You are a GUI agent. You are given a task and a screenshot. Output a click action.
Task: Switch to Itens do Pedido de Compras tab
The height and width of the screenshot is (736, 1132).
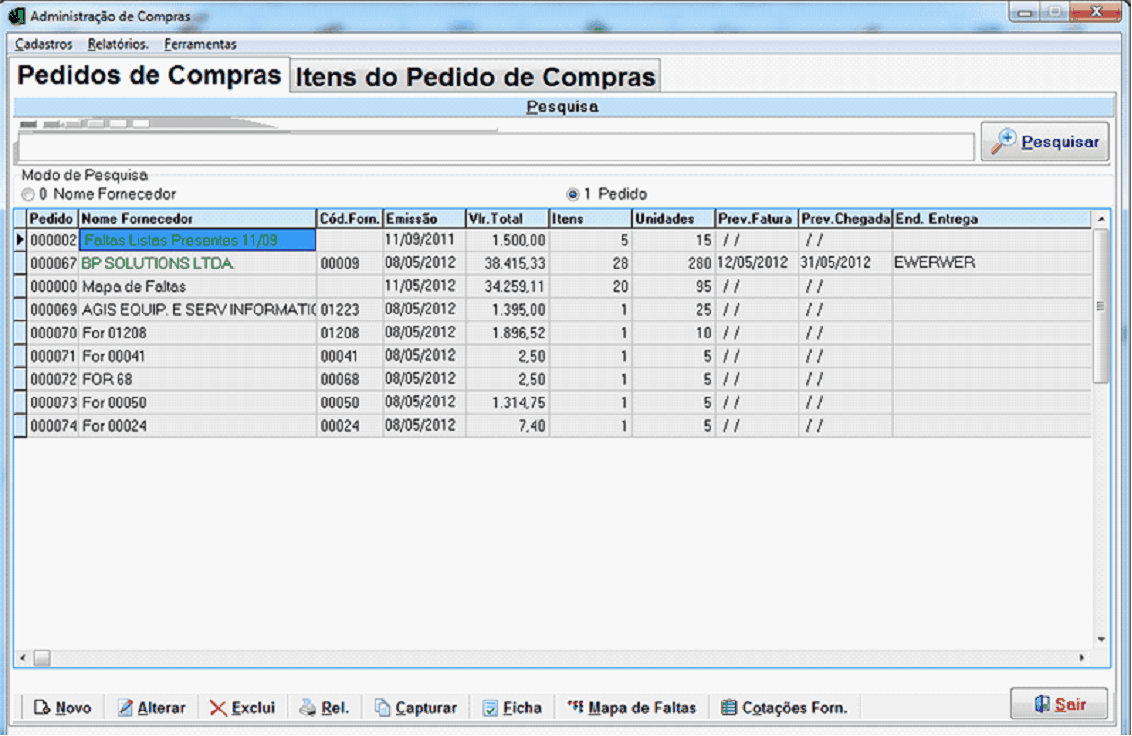pos(476,77)
